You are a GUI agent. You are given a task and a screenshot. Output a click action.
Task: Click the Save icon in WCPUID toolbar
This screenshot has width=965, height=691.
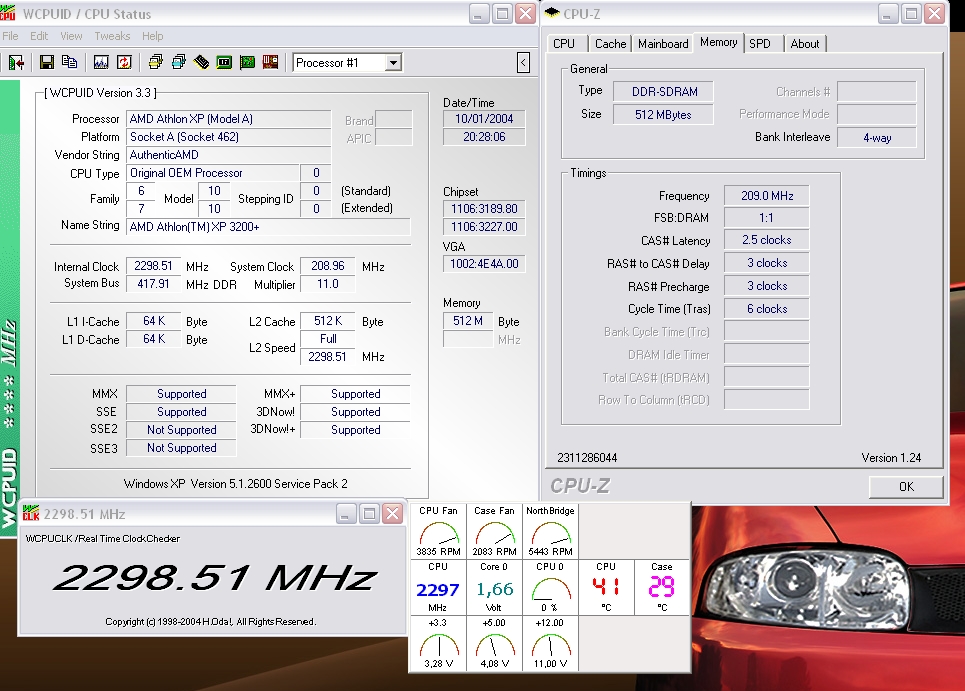46,62
